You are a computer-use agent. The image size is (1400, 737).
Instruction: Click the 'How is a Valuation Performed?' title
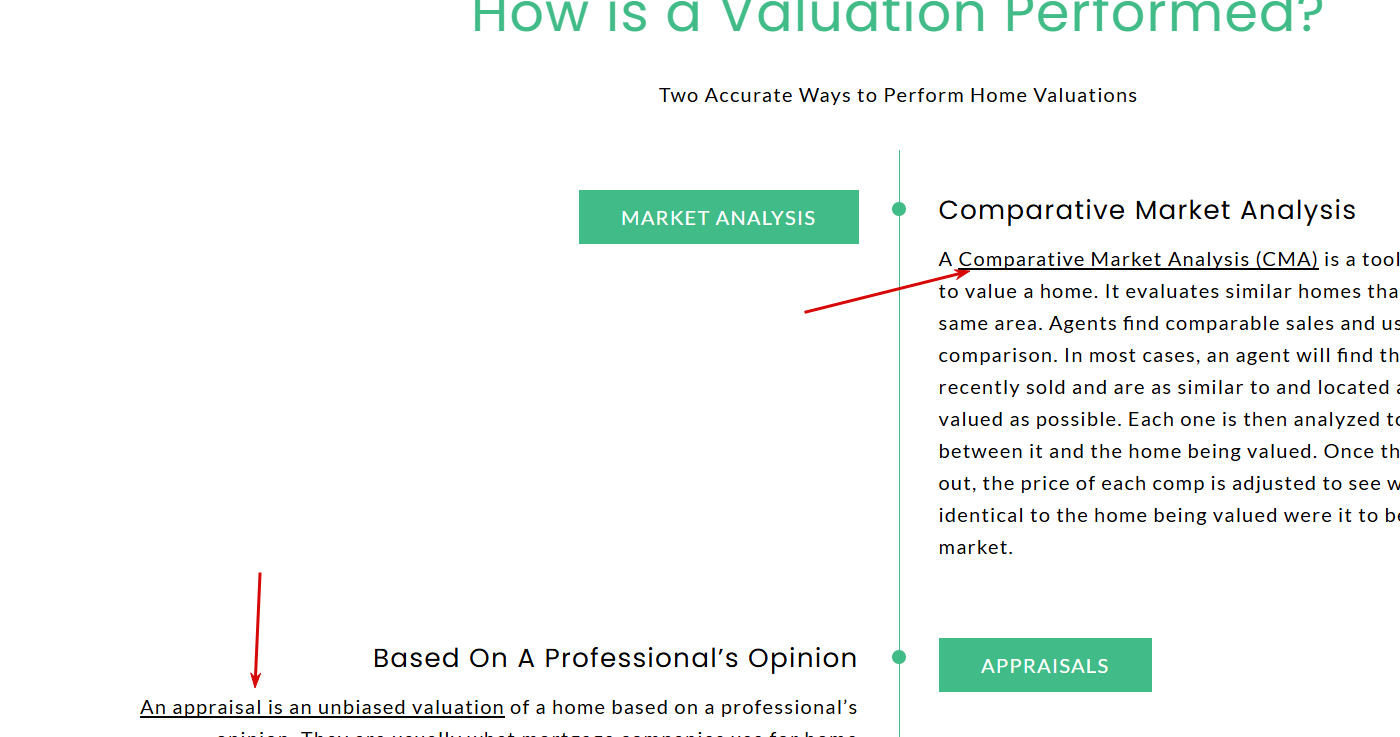(x=898, y=17)
